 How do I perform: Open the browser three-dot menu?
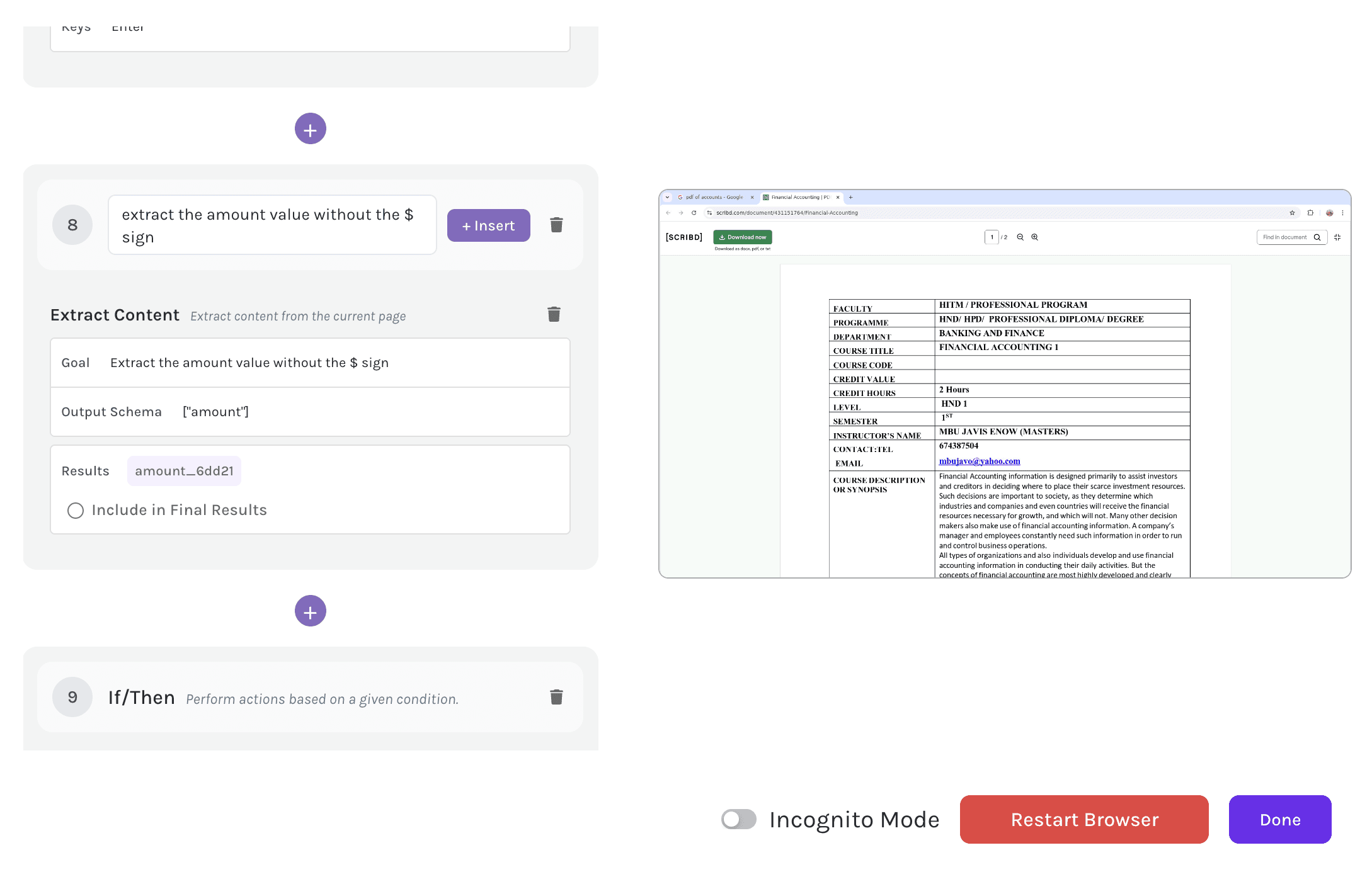(x=1342, y=213)
